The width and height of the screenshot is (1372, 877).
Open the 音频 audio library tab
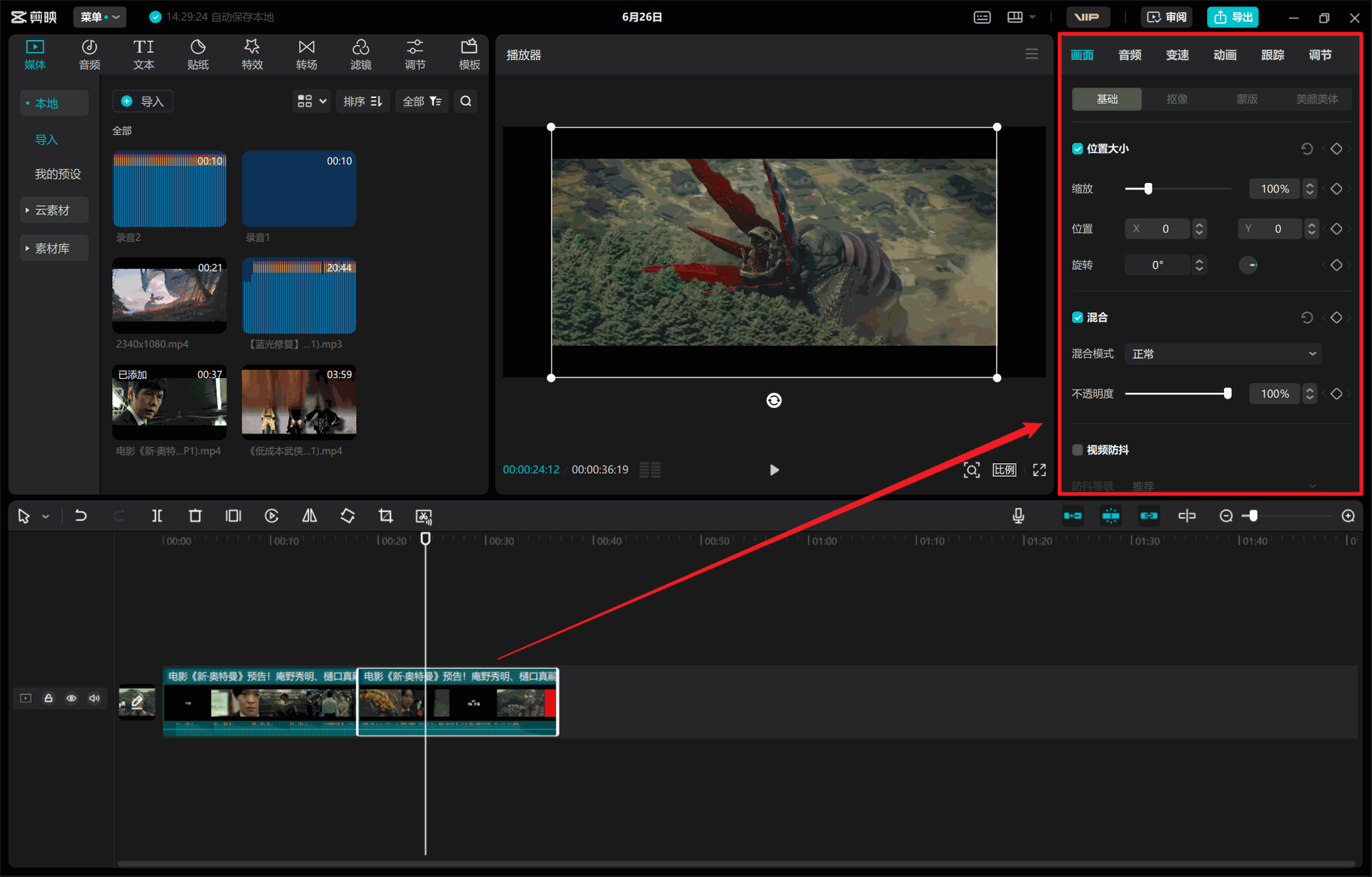(x=89, y=54)
